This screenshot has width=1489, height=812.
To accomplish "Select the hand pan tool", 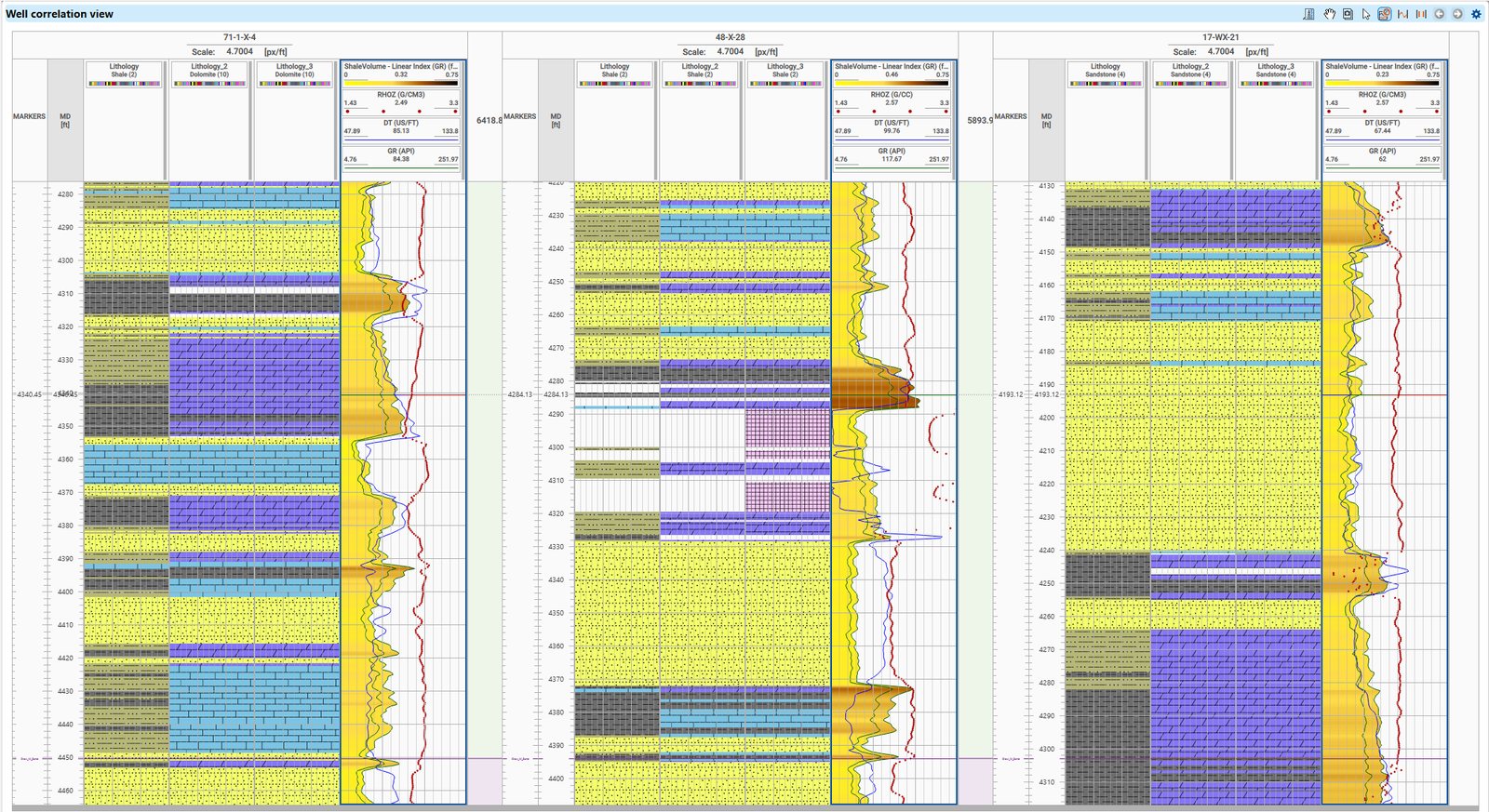I will click(1330, 14).
